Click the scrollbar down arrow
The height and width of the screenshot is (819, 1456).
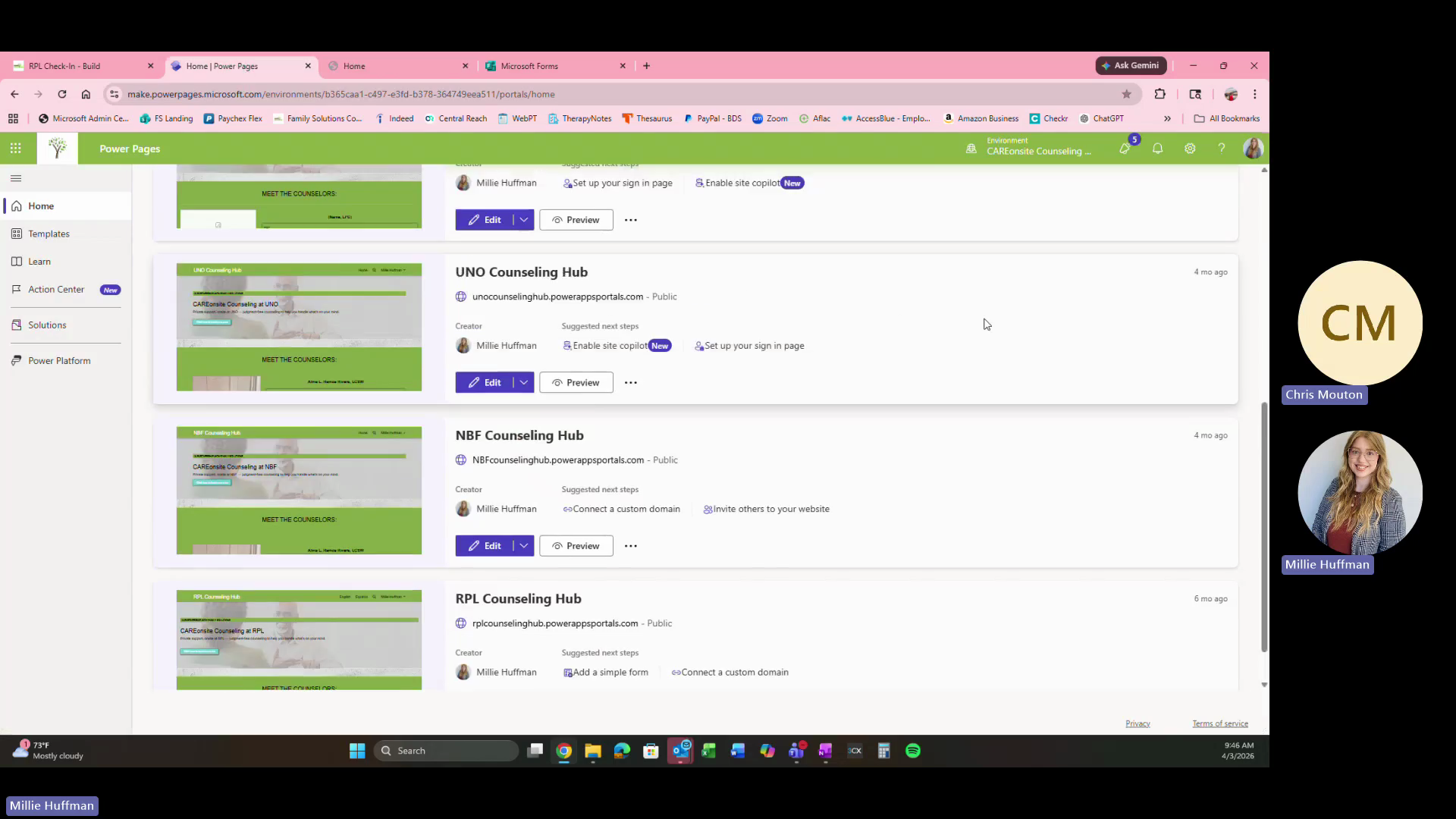click(x=1264, y=685)
